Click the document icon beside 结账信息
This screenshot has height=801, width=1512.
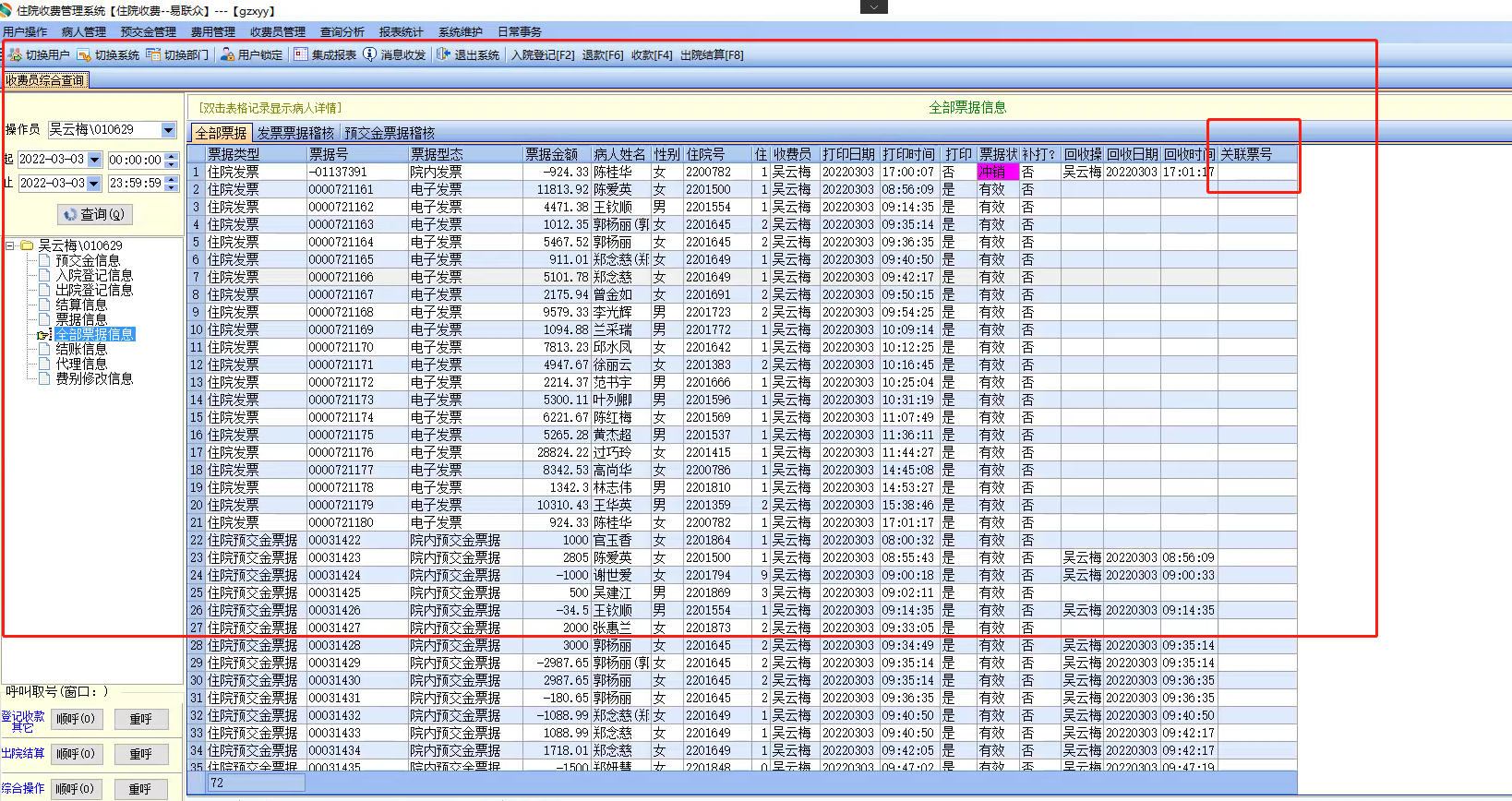[44, 349]
